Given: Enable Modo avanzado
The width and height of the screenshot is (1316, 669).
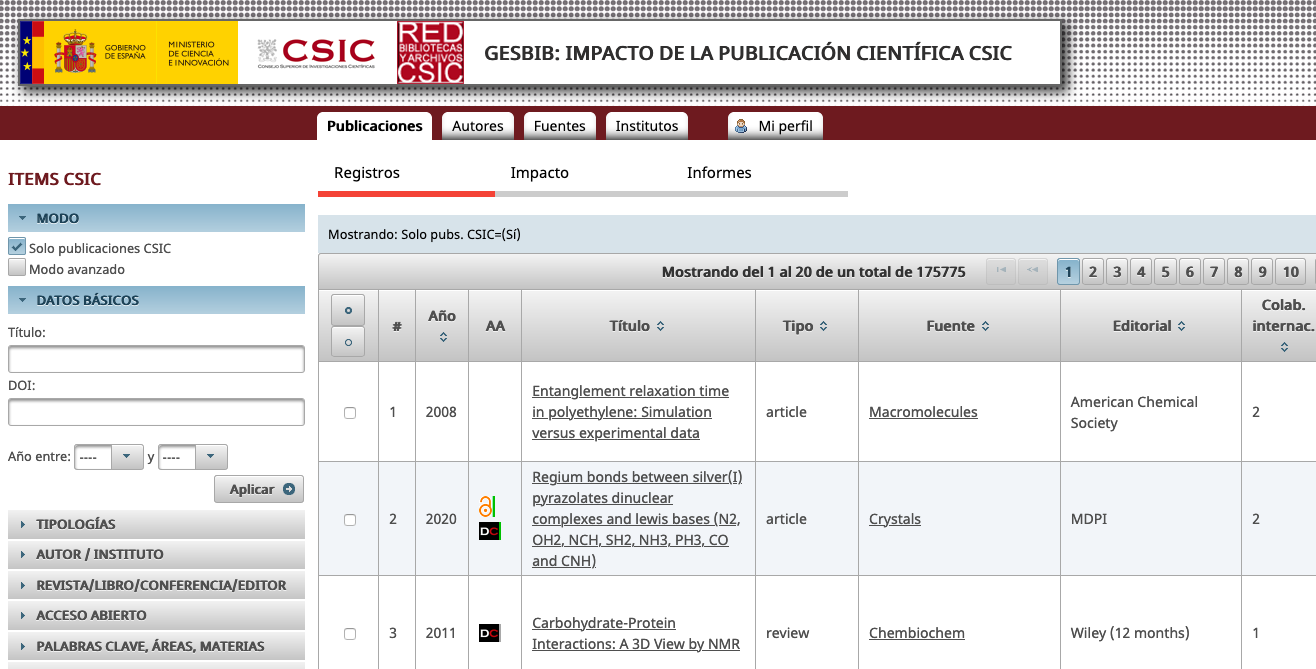Looking at the screenshot, I should pos(14,267).
